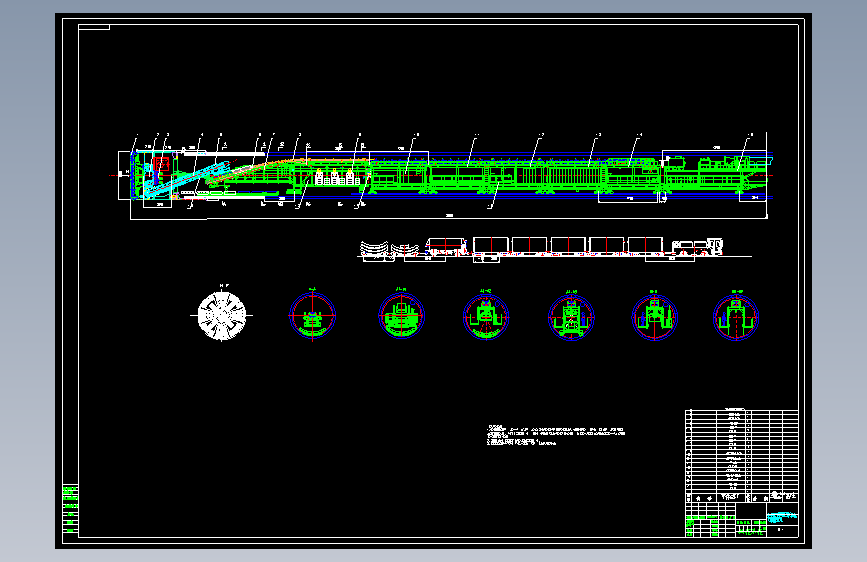Click the row of white muck car boxes
Viewport: 867px width, 562px height.
tap(568, 245)
